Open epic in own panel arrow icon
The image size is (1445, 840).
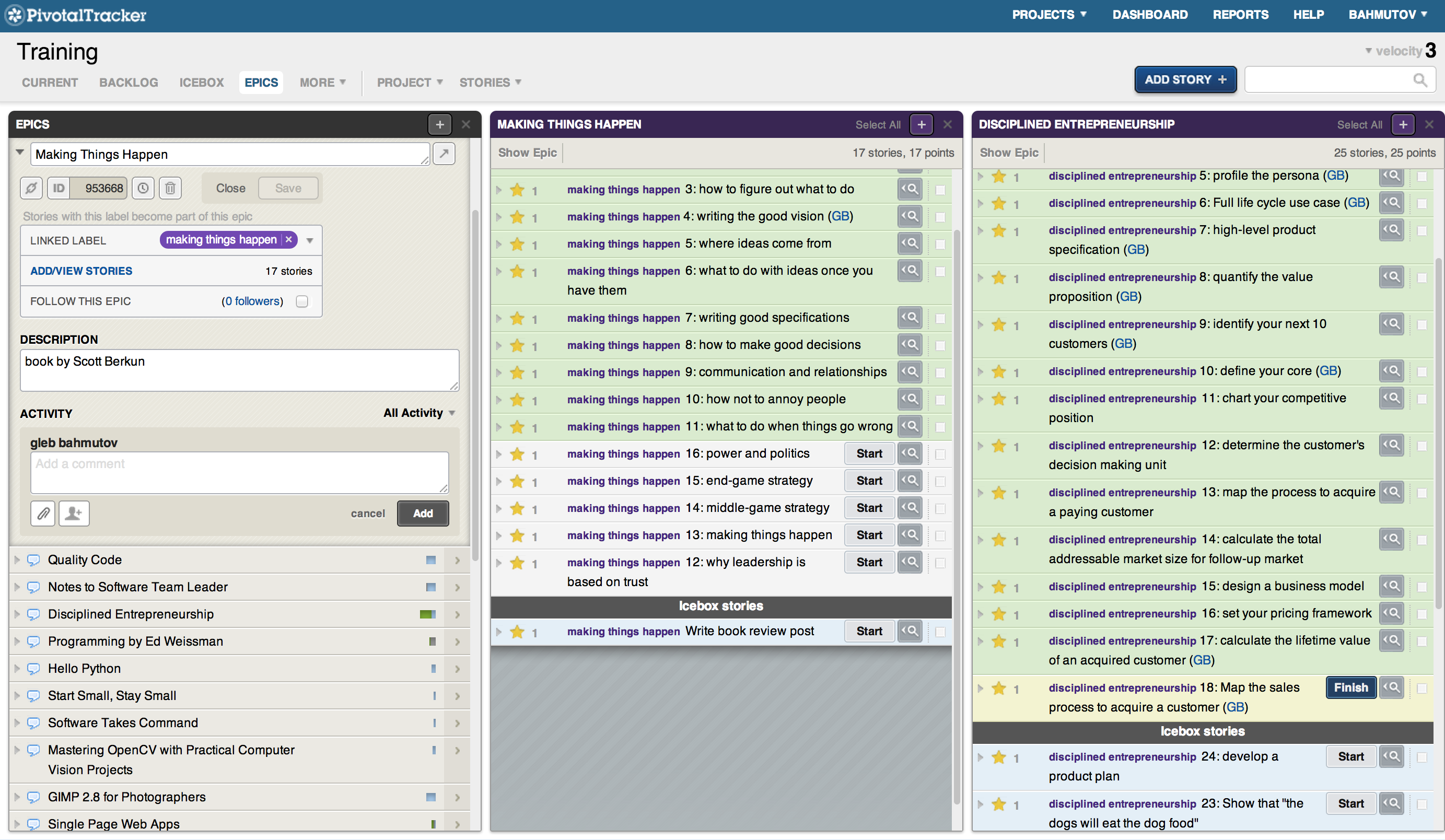(444, 154)
